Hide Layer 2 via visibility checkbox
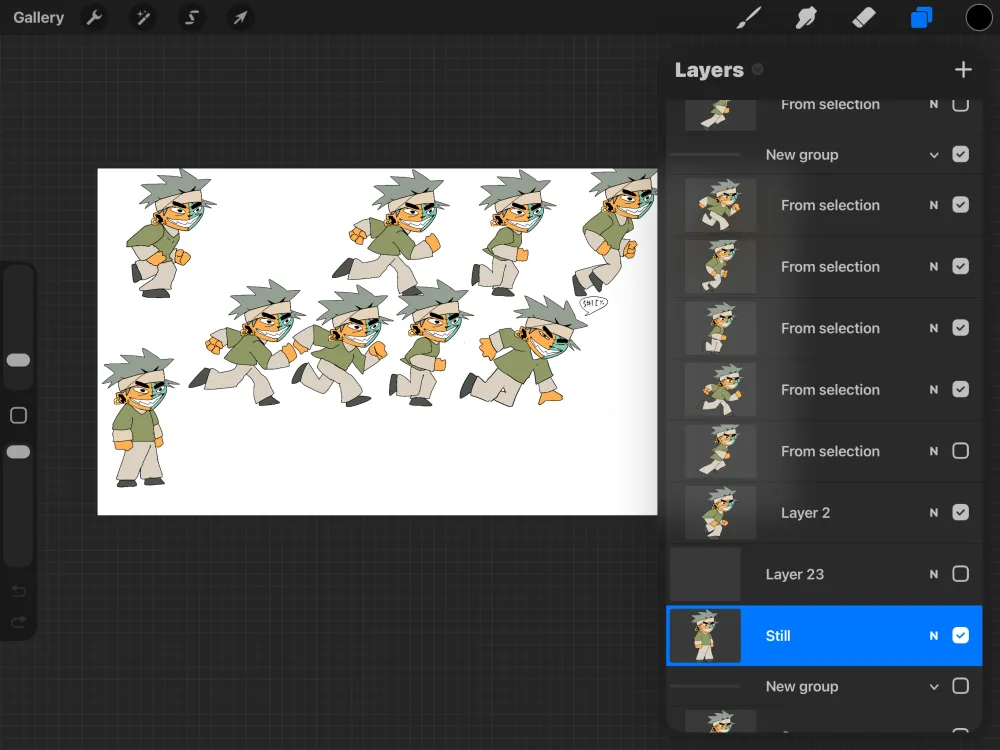This screenshot has height=750, width=1000. [x=960, y=512]
